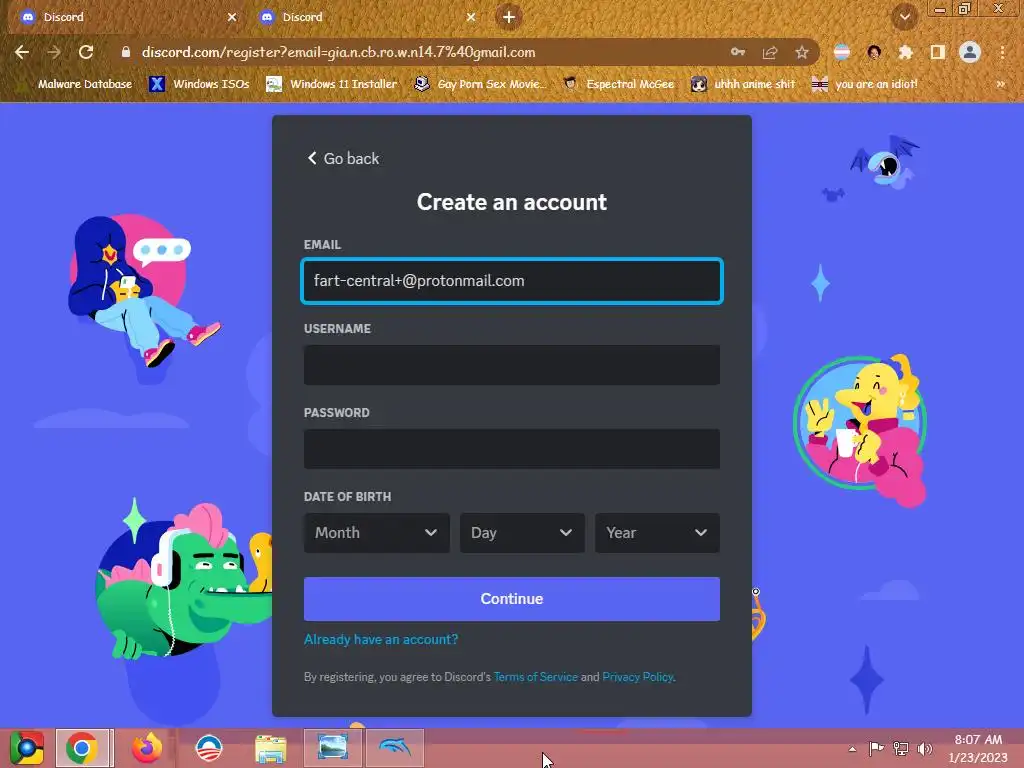The image size is (1024, 768).
Task: Click 'Already have an account?' link
Action: pos(381,639)
